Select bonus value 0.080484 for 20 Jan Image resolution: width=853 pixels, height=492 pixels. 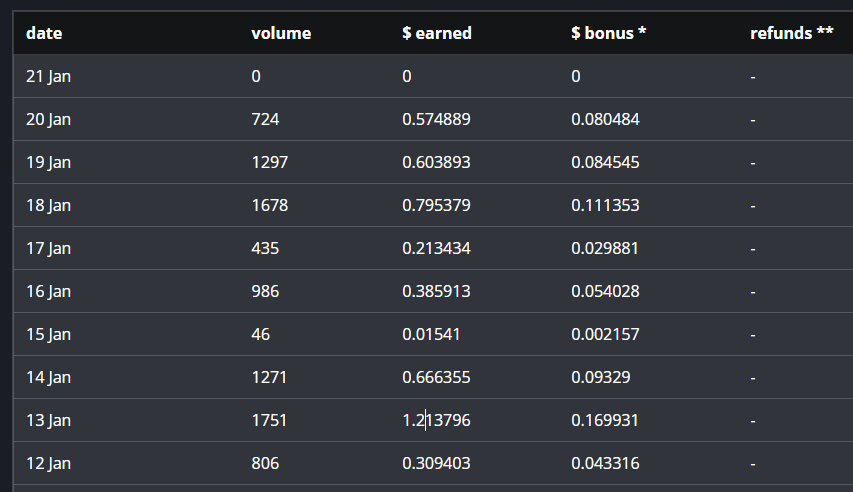605,119
